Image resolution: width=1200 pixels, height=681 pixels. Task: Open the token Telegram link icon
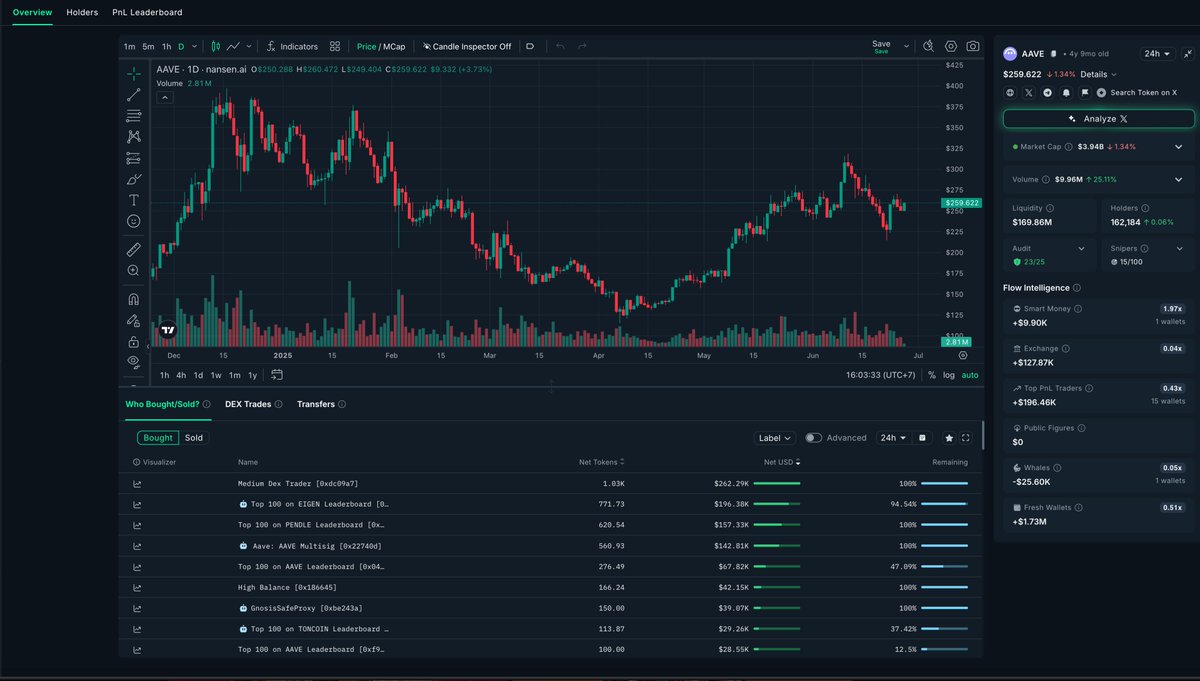pos(1047,93)
